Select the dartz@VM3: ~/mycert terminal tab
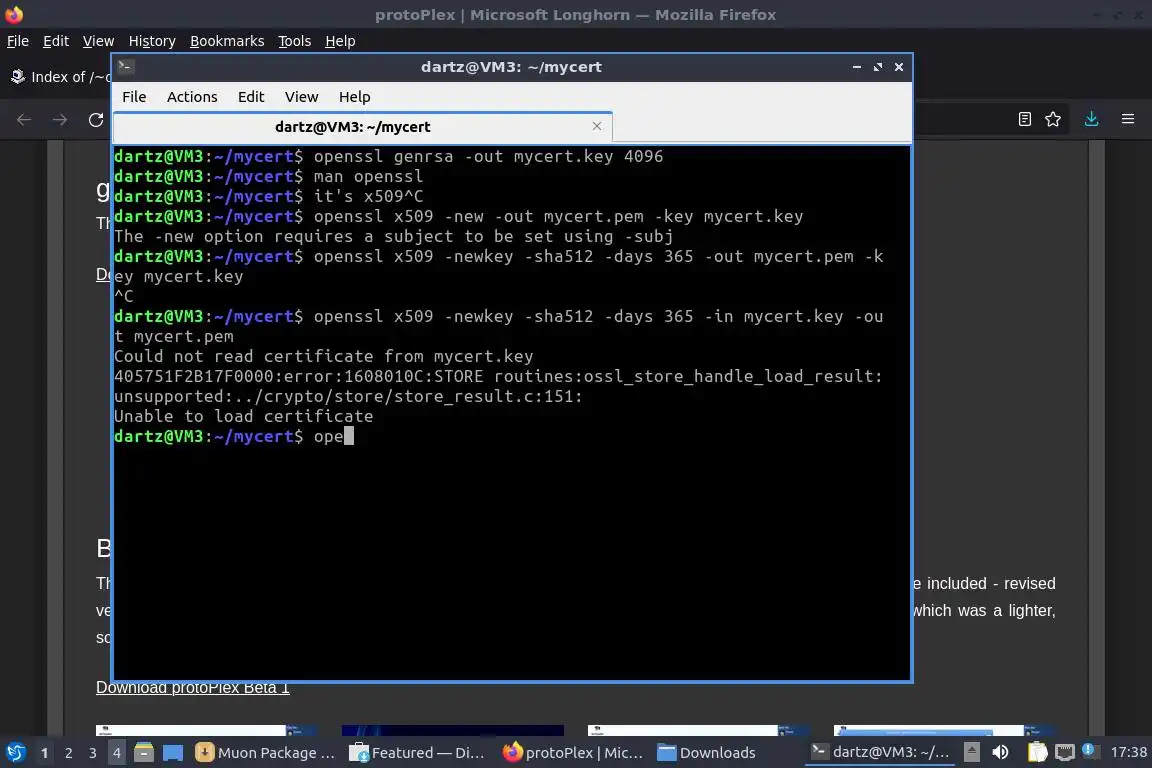The width and height of the screenshot is (1152, 768). point(363,126)
